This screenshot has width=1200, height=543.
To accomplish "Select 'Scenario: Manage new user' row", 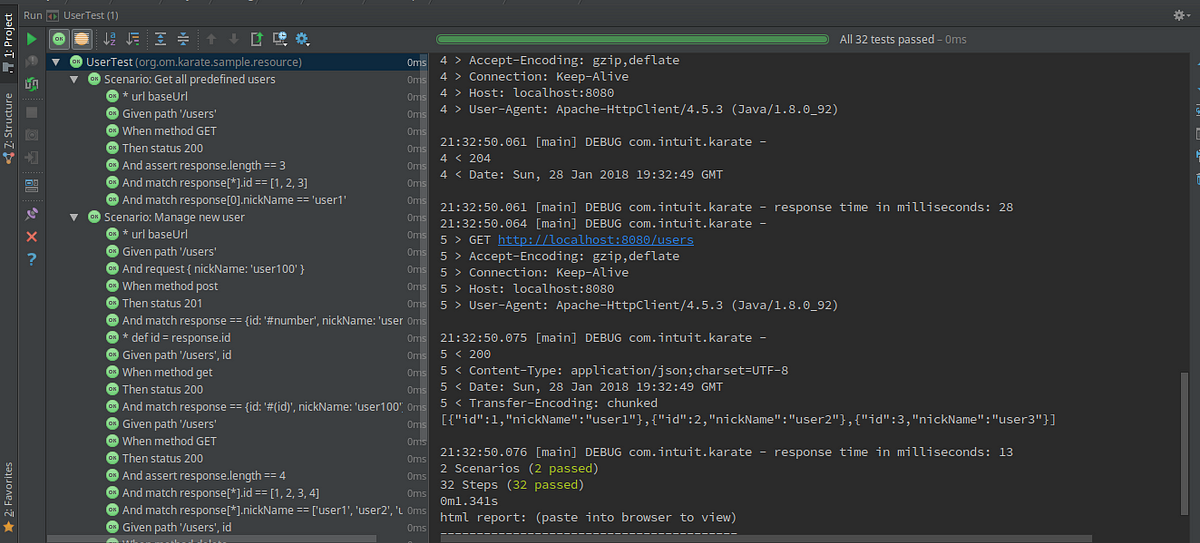I will [x=239, y=217].
